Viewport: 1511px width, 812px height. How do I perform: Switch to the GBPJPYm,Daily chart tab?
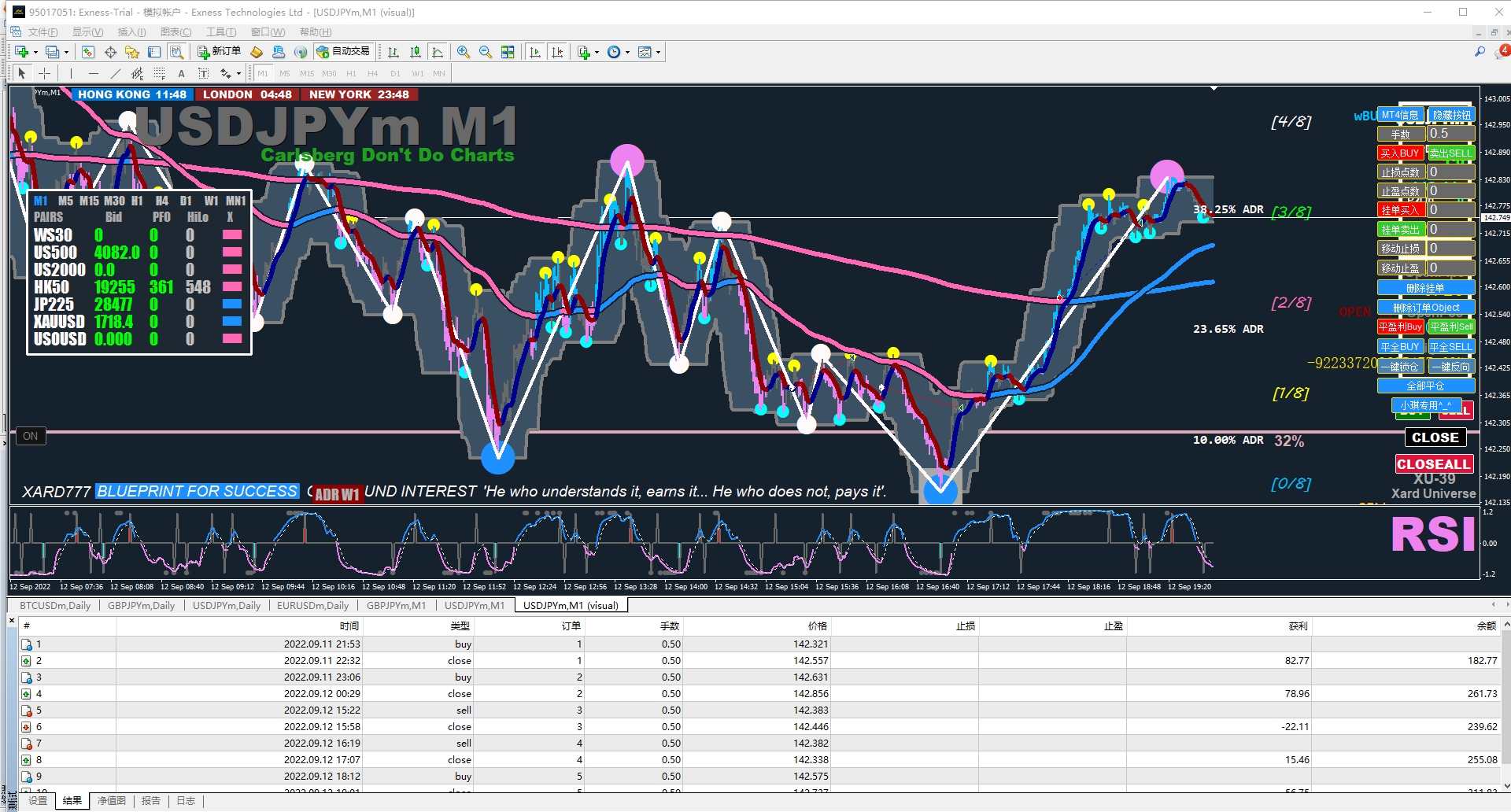[141, 605]
